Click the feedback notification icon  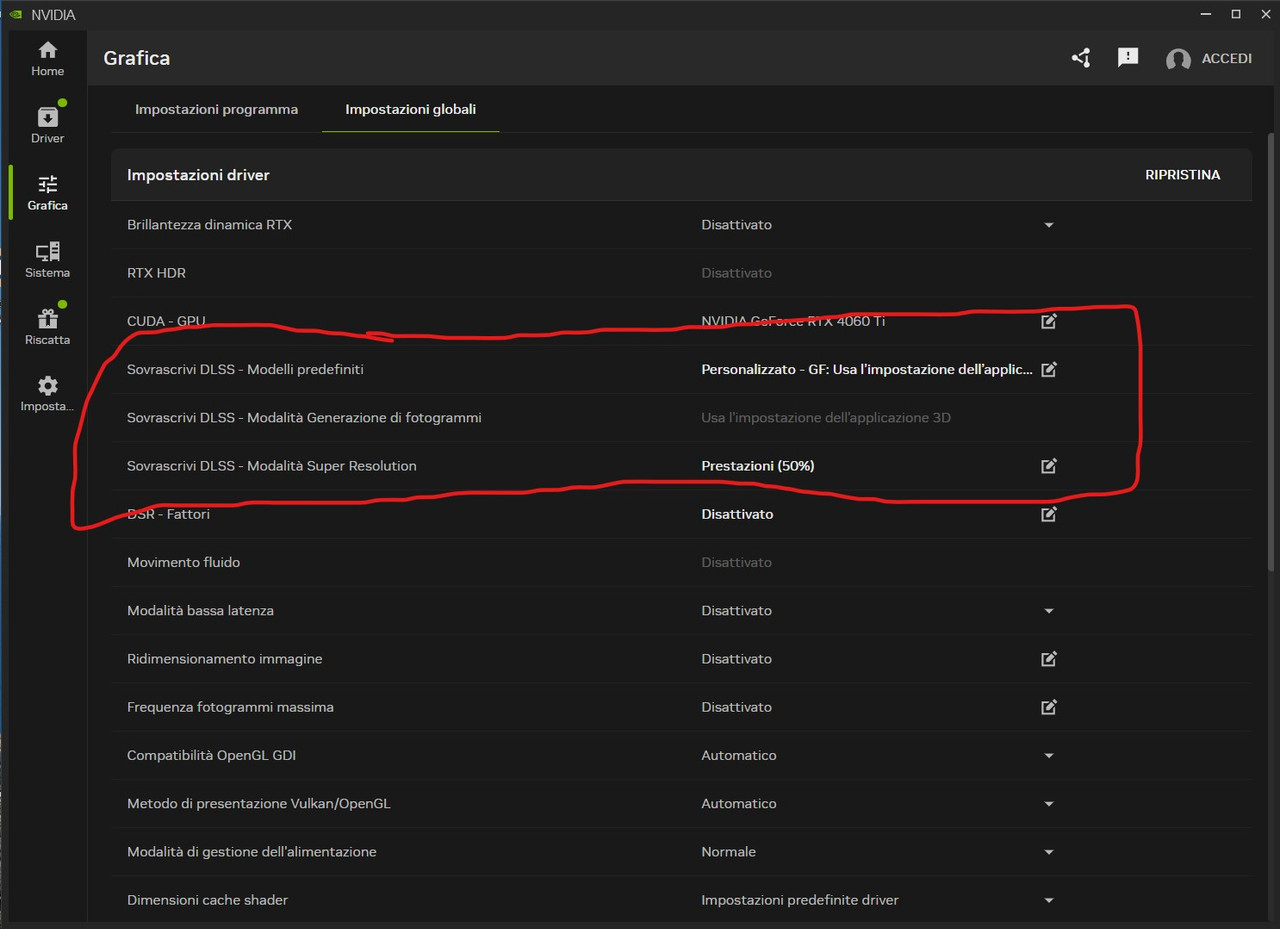tap(1128, 58)
